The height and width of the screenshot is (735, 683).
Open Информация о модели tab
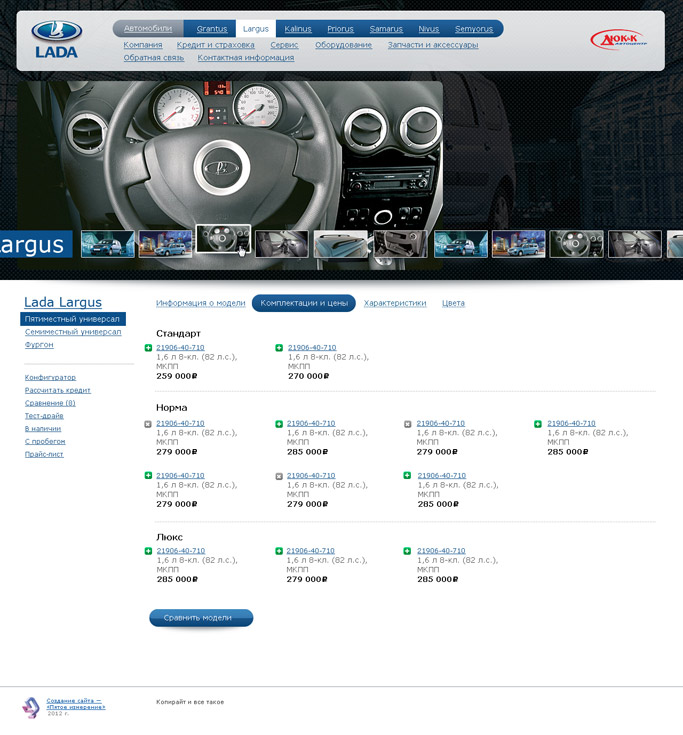[x=201, y=303]
